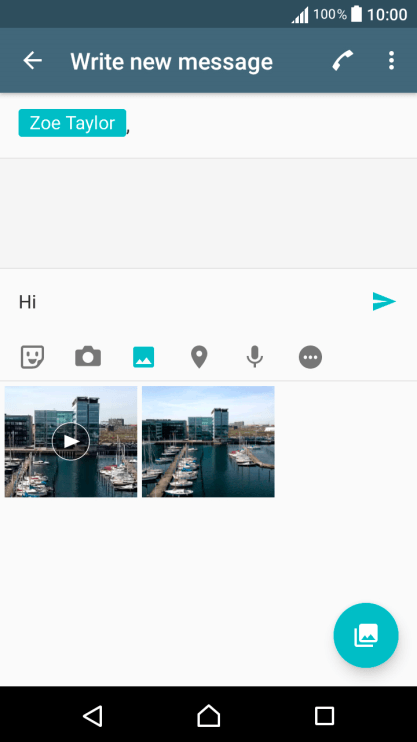Send the message with arrow icon
This screenshot has width=417, height=742.
tap(384, 301)
